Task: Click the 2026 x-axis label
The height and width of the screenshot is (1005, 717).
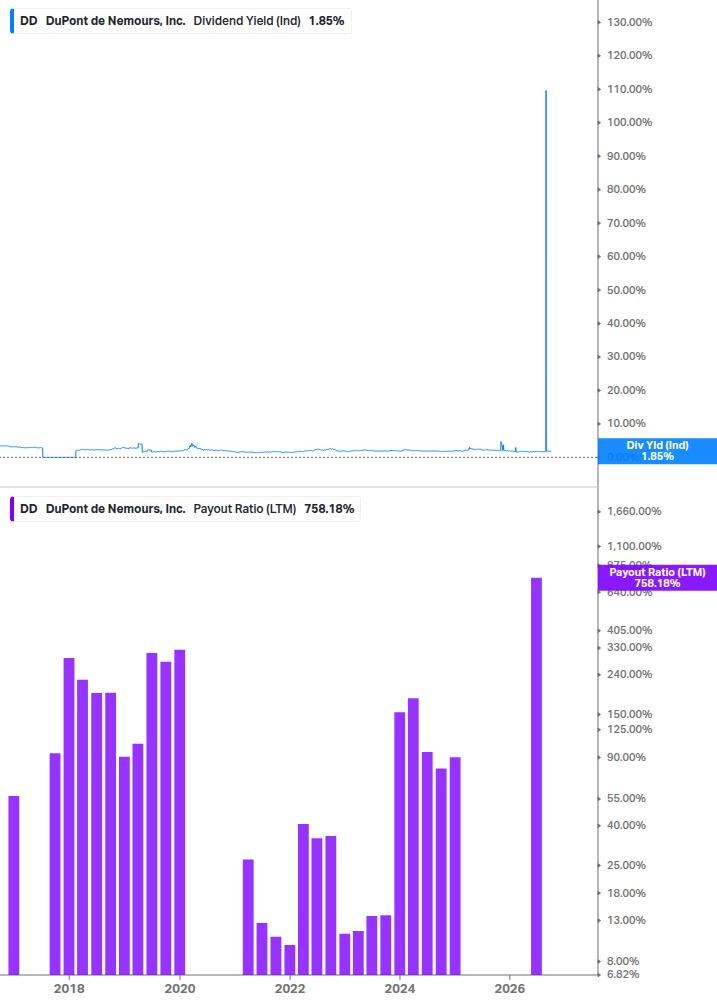Action: pyautogui.click(x=510, y=989)
